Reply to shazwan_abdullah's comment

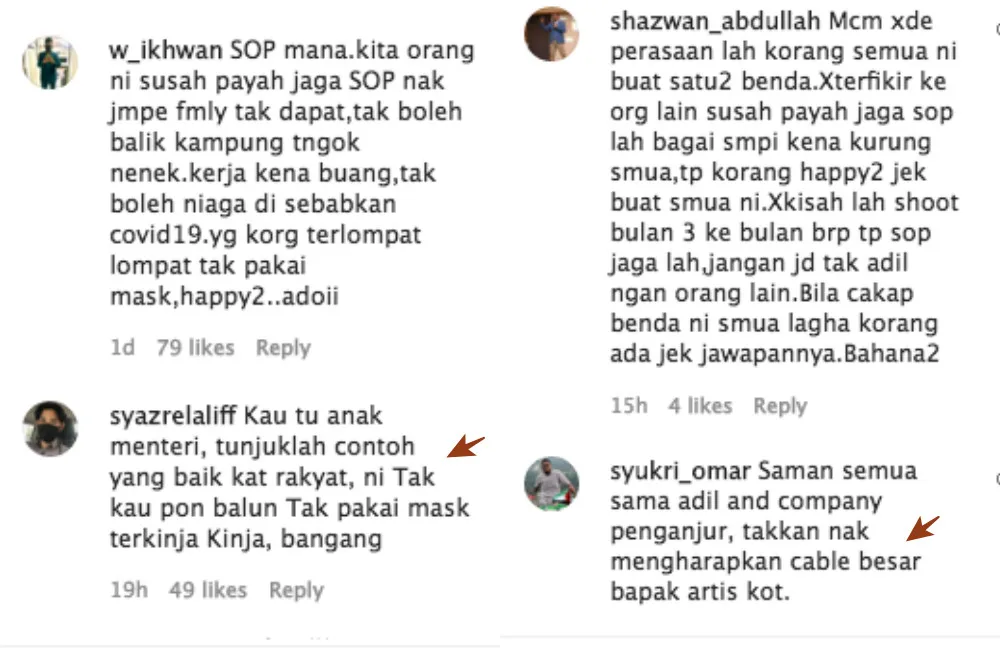(780, 406)
